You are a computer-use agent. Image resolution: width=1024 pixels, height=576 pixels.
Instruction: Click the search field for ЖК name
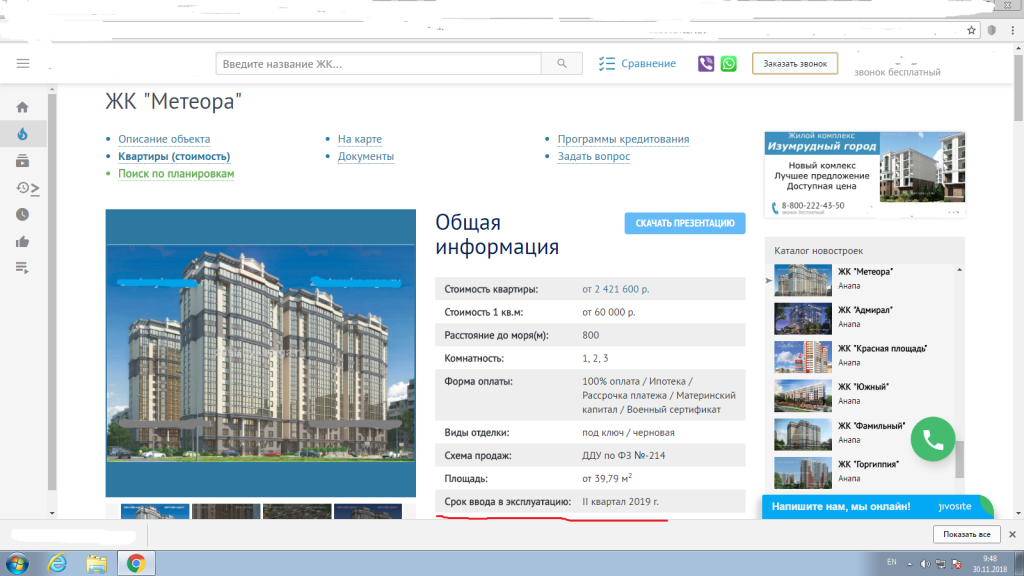tap(378, 63)
